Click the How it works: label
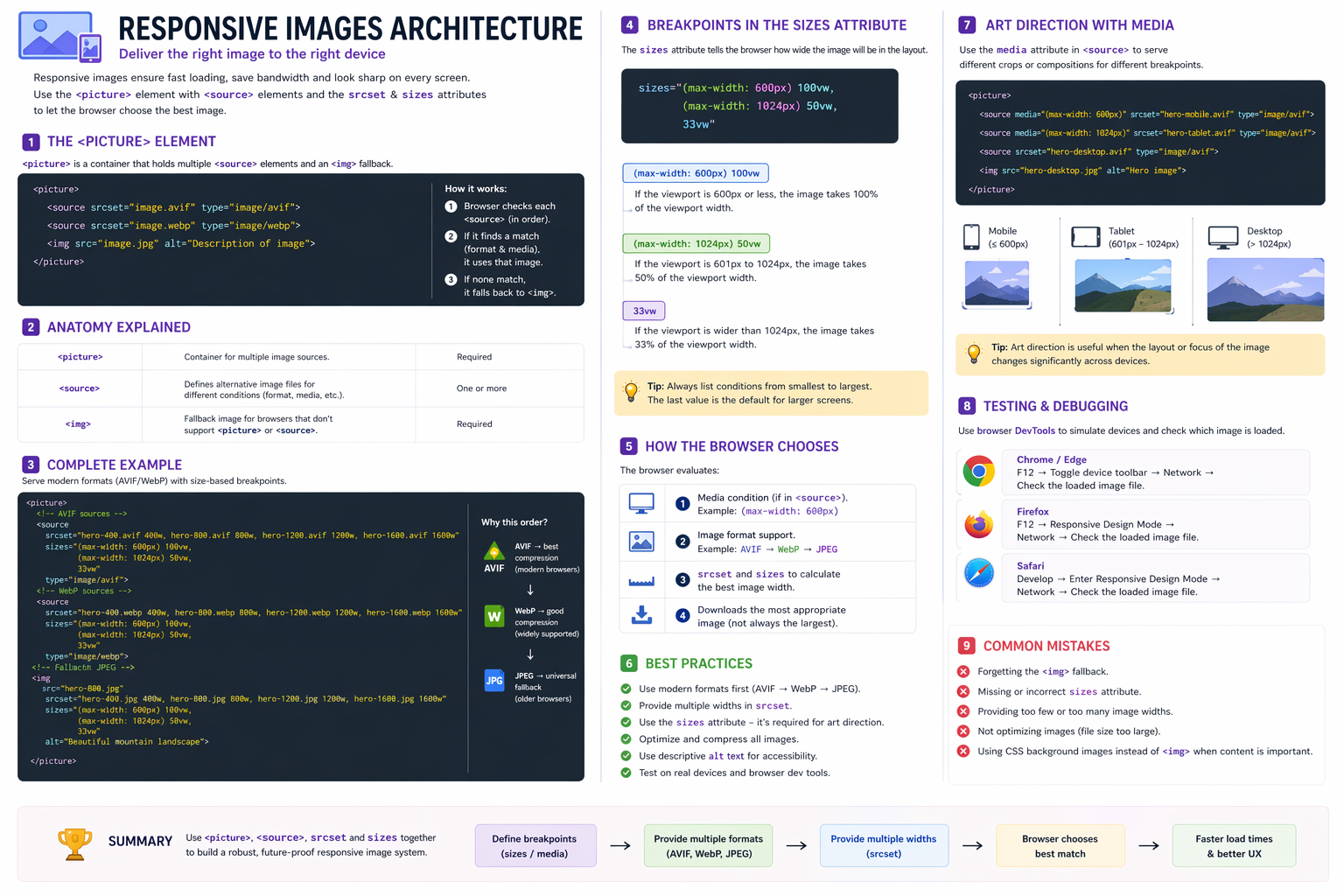 (475, 189)
